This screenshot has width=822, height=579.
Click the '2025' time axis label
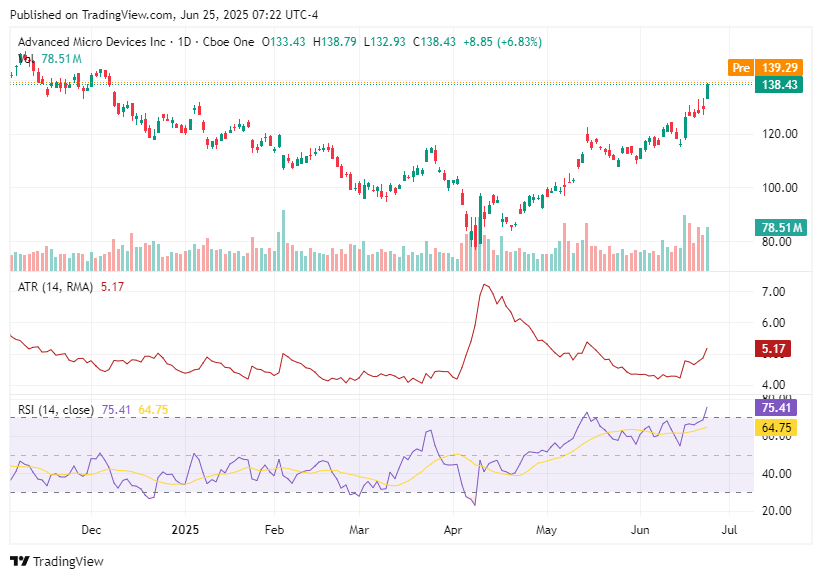(x=185, y=530)
